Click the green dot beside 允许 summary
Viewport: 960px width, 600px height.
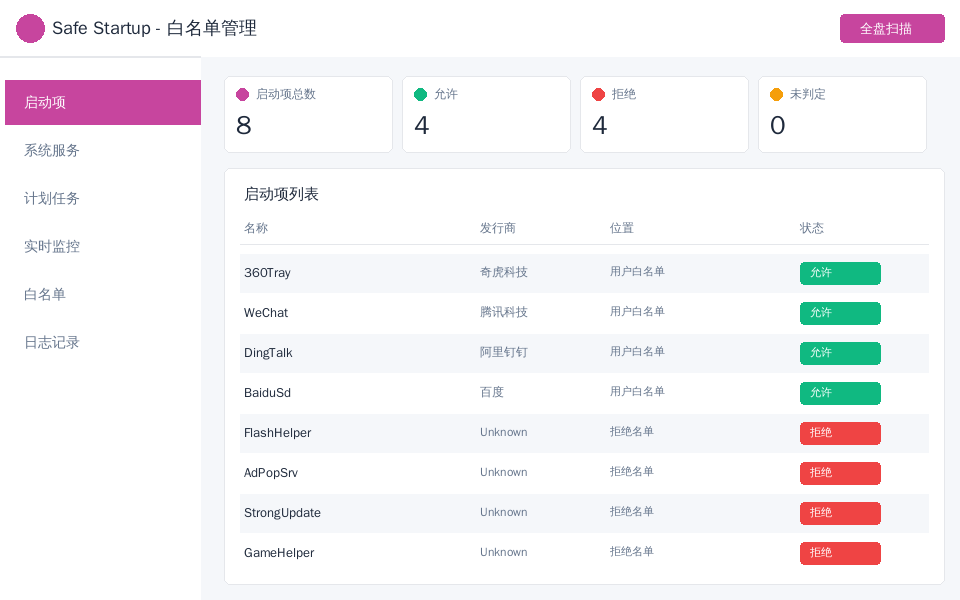(x=421, y=94)
